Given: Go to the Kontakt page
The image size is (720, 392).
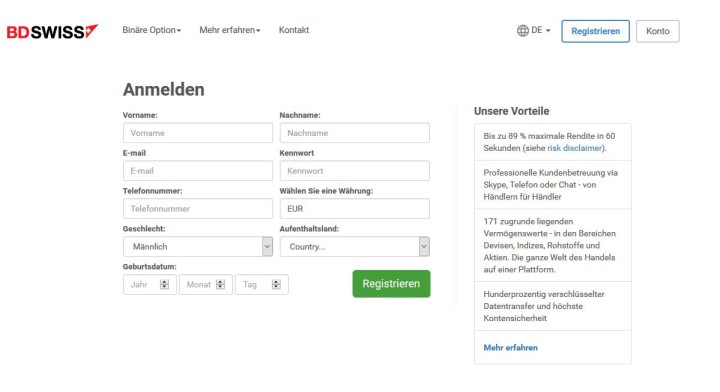Looking at the screenshot, I should pos(294,30).
